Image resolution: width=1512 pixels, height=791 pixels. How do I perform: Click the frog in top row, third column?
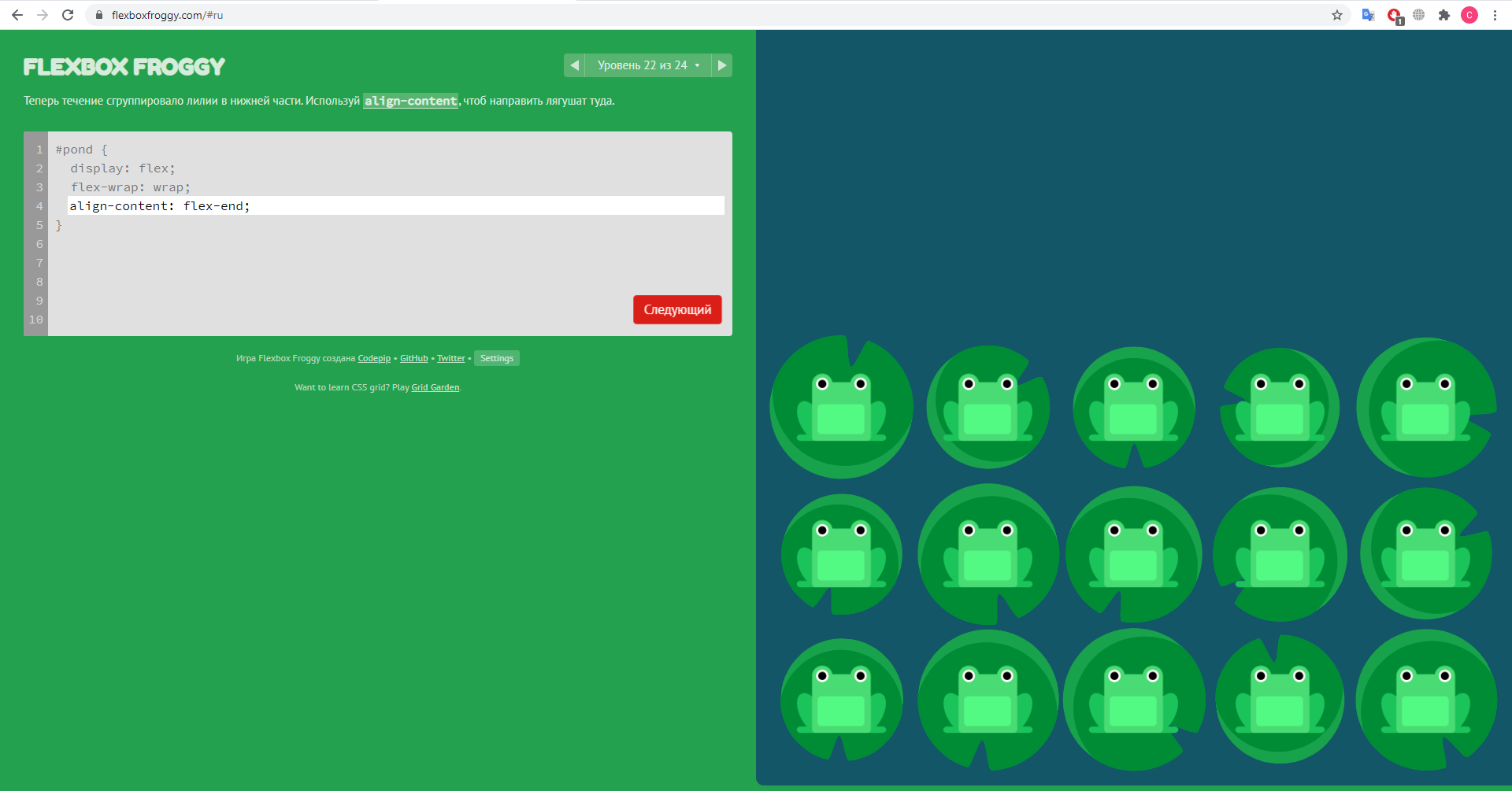1133,408
